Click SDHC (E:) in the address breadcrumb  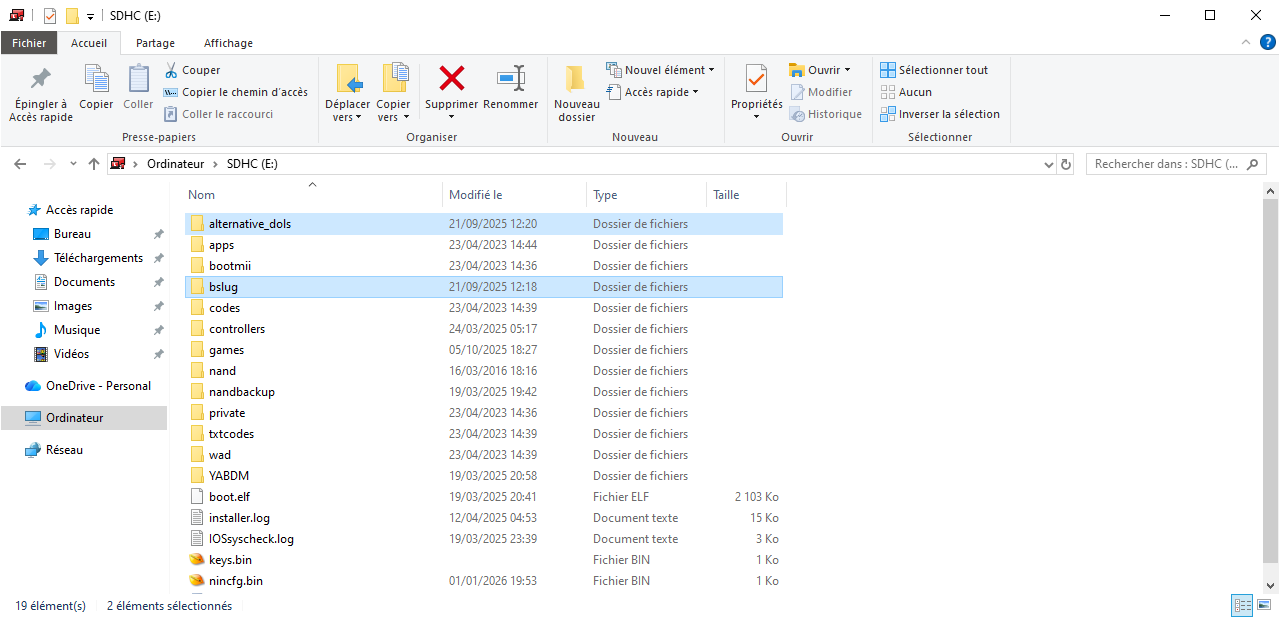click(252, 164)
